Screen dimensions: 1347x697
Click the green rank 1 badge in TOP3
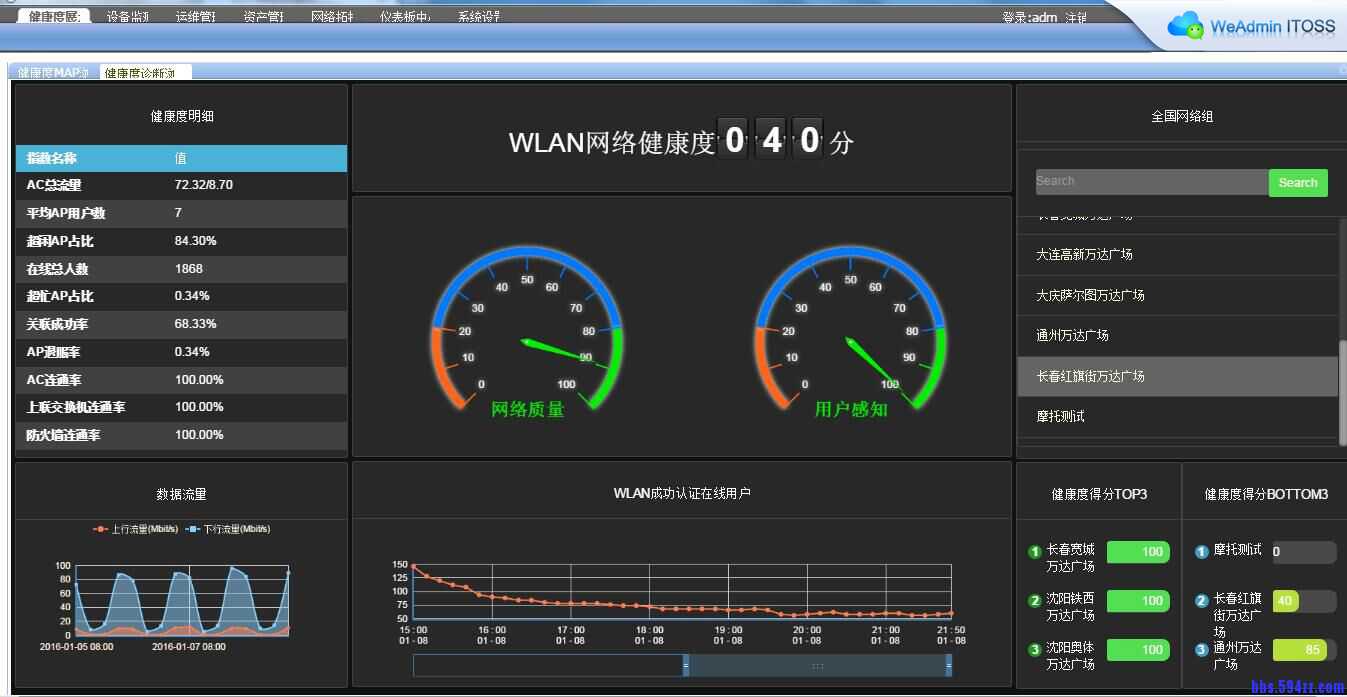coord(1034,552)
